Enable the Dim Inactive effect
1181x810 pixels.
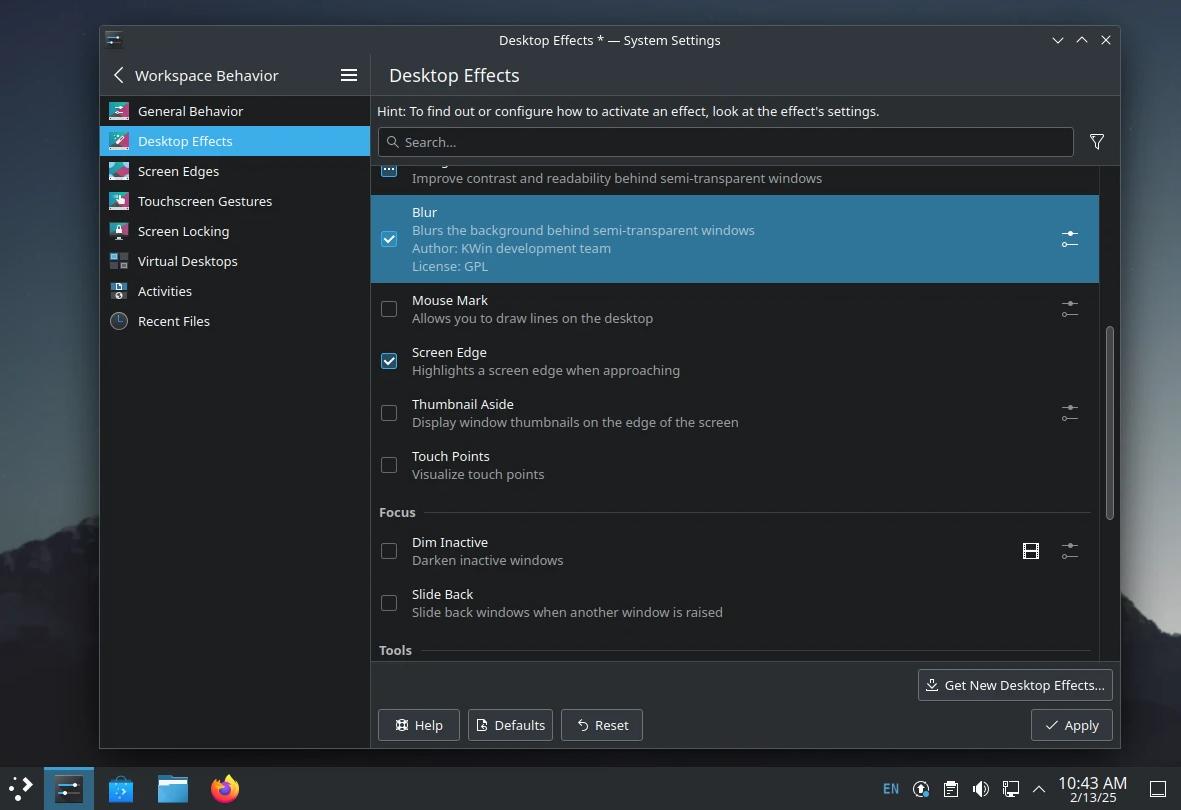click(388, 550)
